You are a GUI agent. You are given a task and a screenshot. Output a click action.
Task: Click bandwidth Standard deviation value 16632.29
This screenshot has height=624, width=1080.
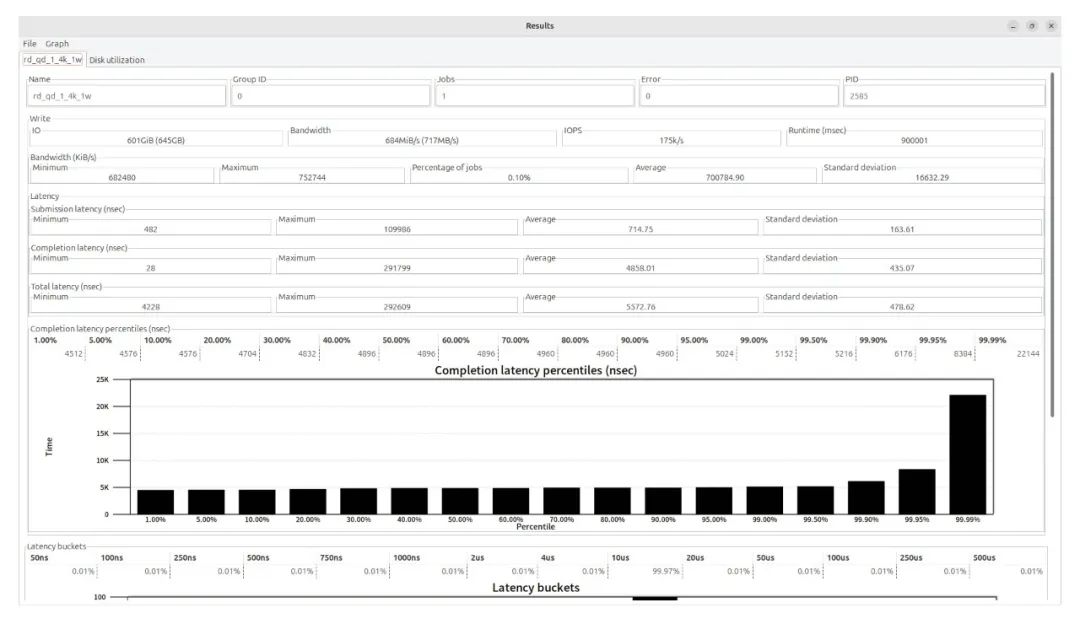[x=932, y=177]
